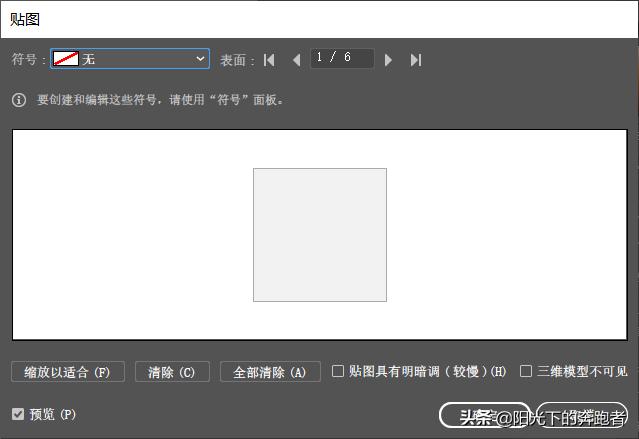This screenshot has height=439, width=639.
Task: Click the 清除 (C) button
Action: pos(172,372)
